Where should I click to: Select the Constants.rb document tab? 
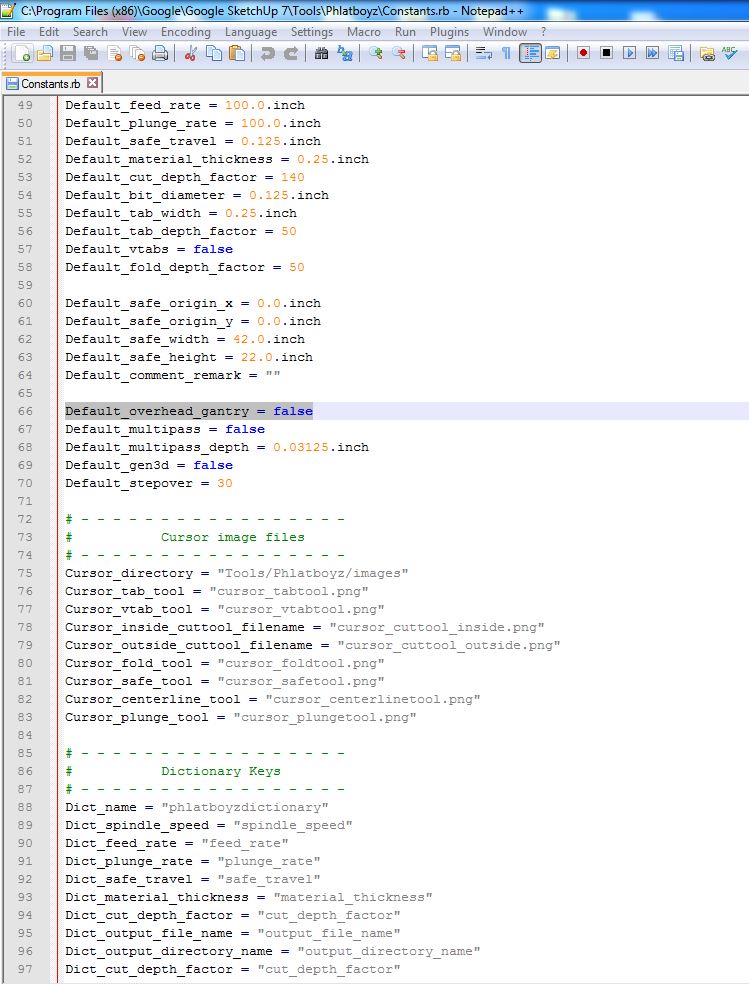[50, 83]
